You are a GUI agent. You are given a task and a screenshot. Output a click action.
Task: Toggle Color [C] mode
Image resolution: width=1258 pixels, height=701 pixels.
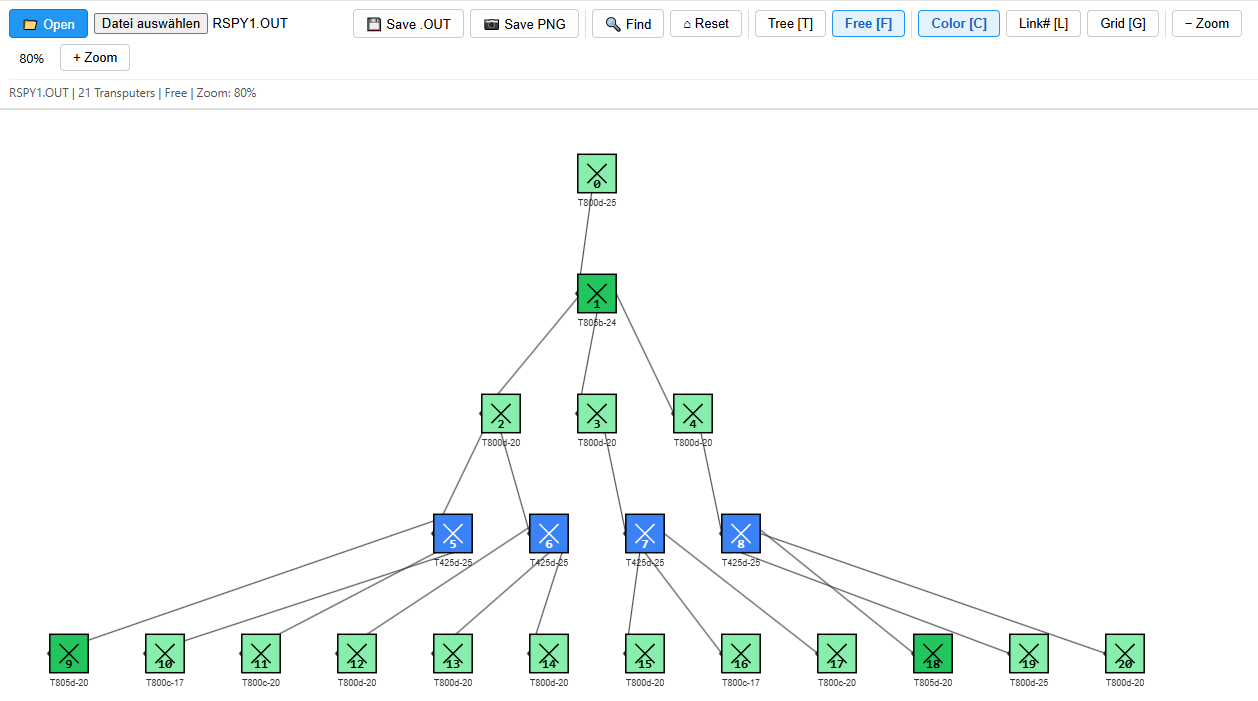958,24
